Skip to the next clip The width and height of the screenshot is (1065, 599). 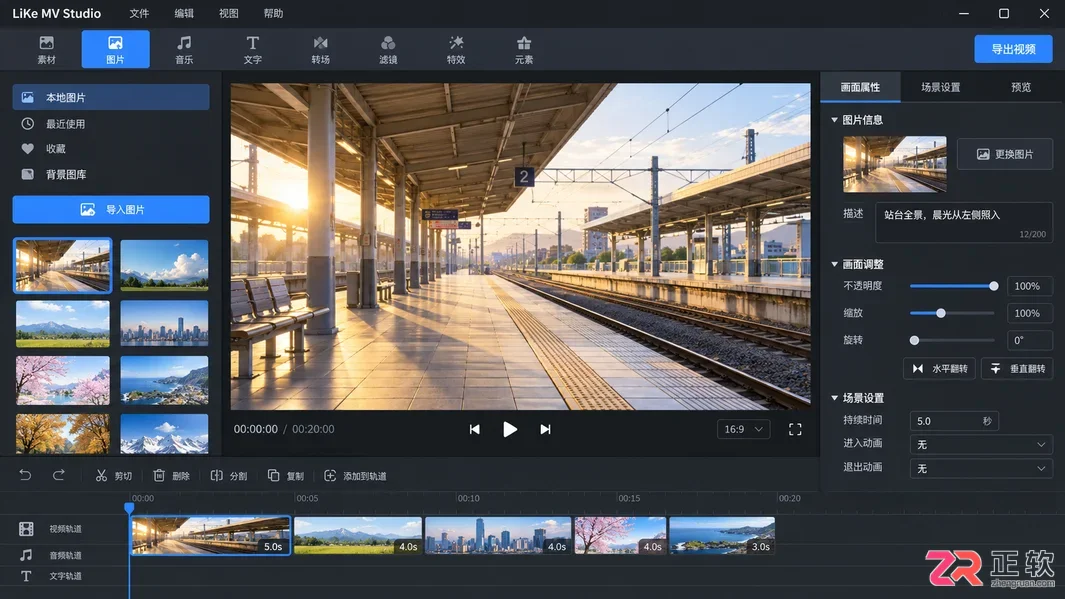[545, 429]
